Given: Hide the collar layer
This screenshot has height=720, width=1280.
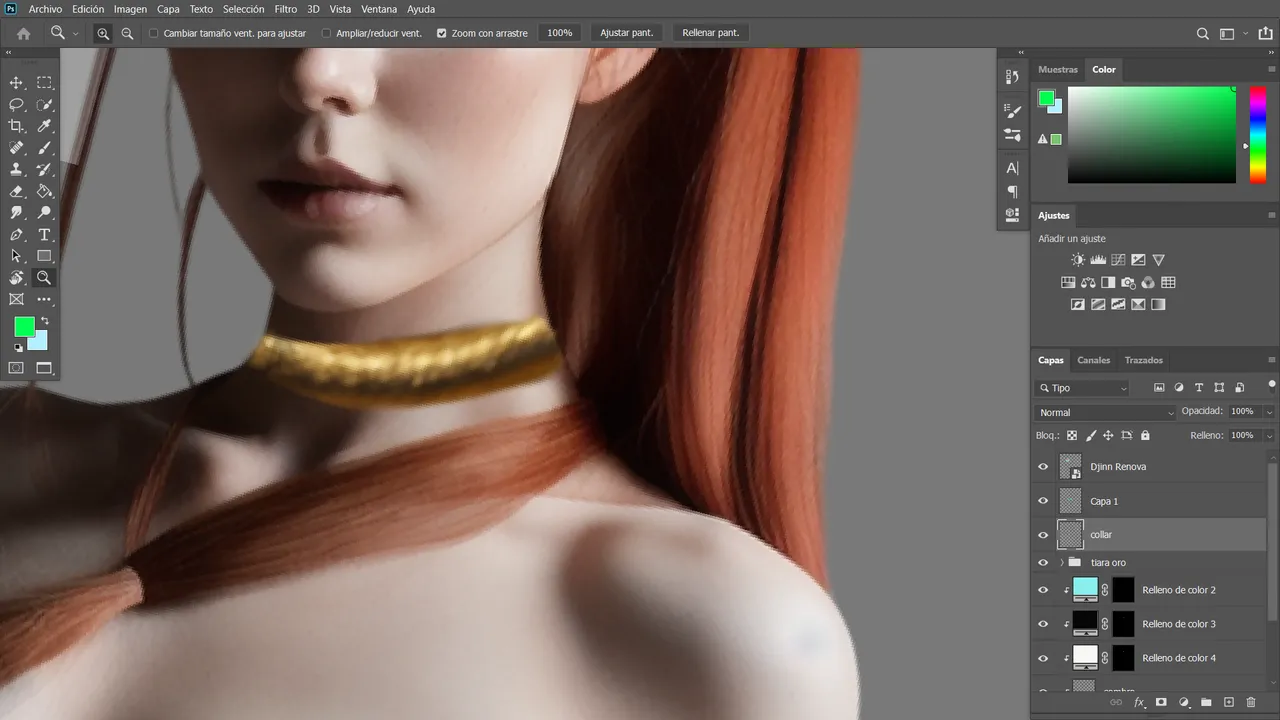Looking at the screenshot, I should [1043, 535].
